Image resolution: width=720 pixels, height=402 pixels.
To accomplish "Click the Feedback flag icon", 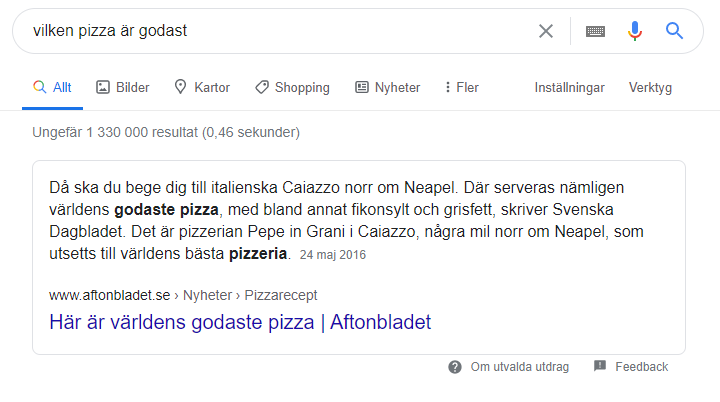I will (x=600, y=367).
